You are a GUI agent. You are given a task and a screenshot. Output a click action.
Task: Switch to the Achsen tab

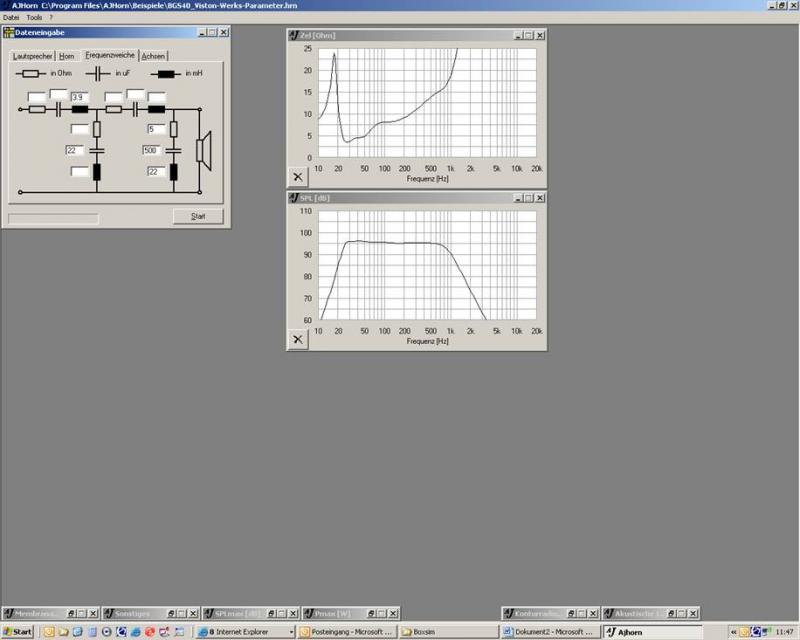pyautogui.click(x=153, y=56)
